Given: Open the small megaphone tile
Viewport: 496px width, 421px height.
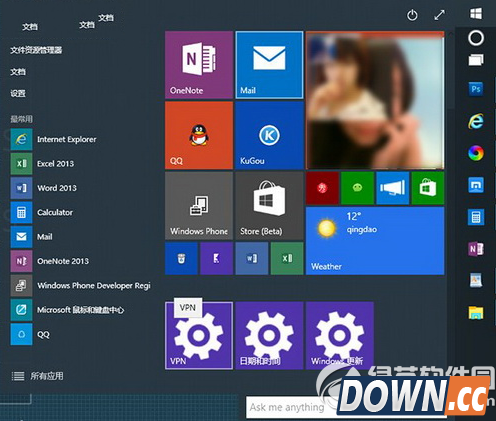Looking at the screenshot, I should pyautogui.click(x=393, y=188).
